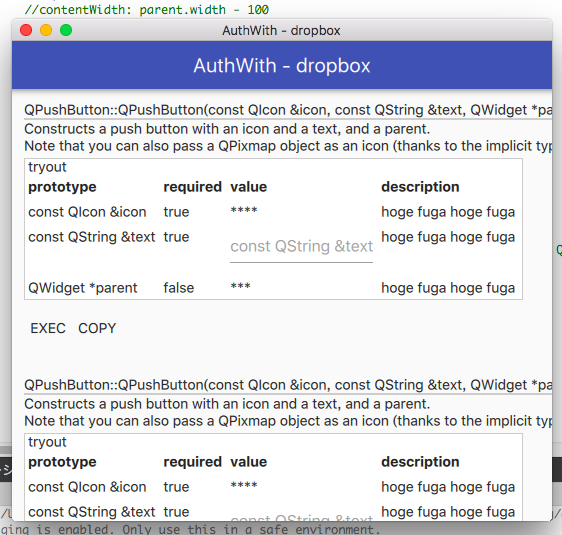Image resolution: width=562 pixels, height=535 pixels.
Task: Click the first table's prototype column header
Action: coord(62,187)
